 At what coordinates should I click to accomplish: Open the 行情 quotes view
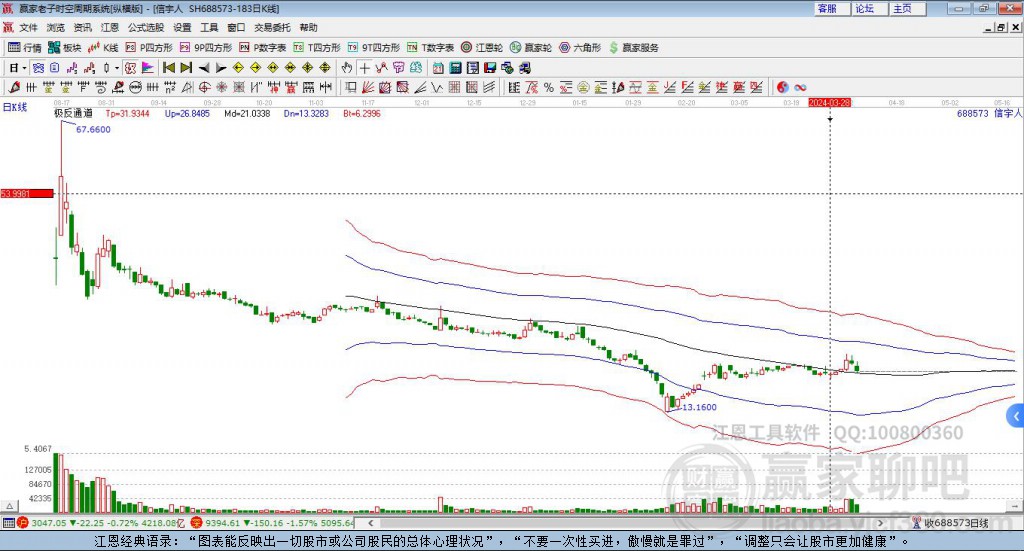pos(24,48)
